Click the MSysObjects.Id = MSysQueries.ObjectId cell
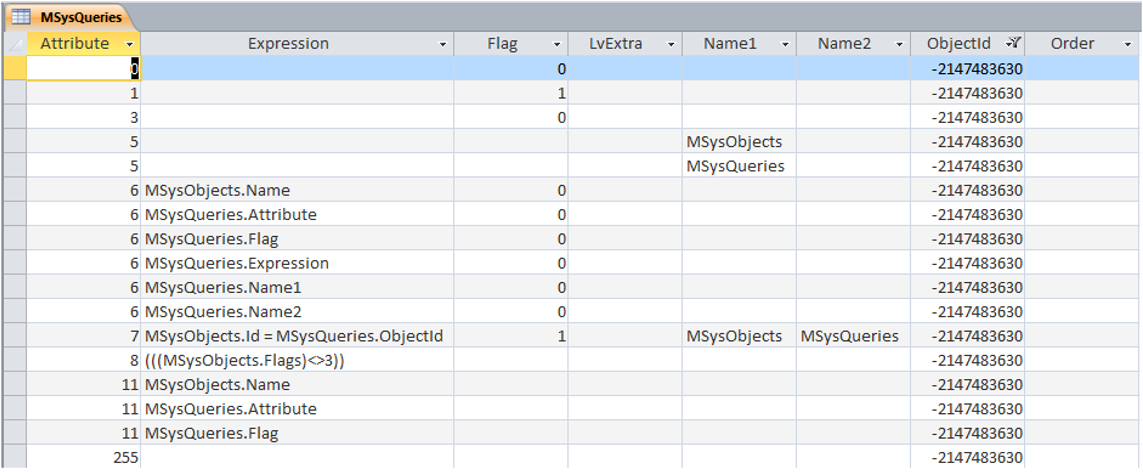The image size is (1143, 472). coord(297,337)
